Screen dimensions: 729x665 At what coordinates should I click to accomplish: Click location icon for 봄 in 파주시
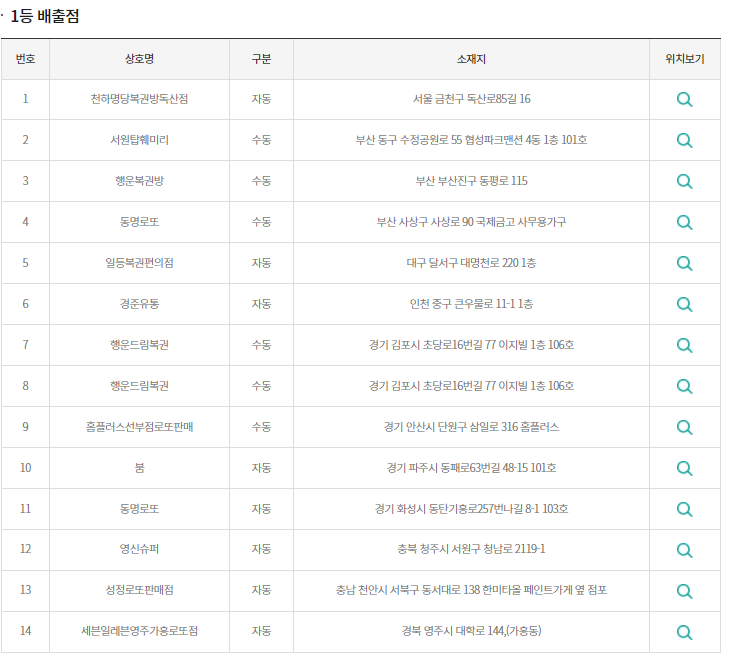(684, 468)
